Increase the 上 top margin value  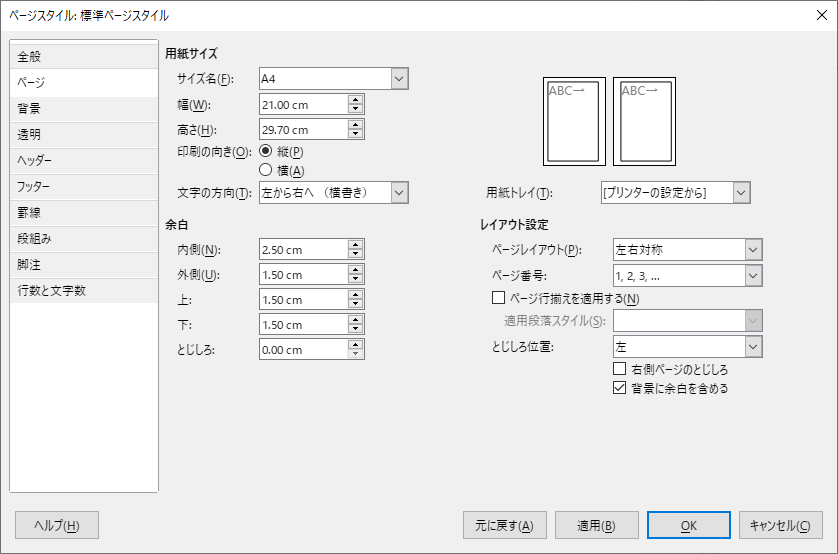[355, 295]
